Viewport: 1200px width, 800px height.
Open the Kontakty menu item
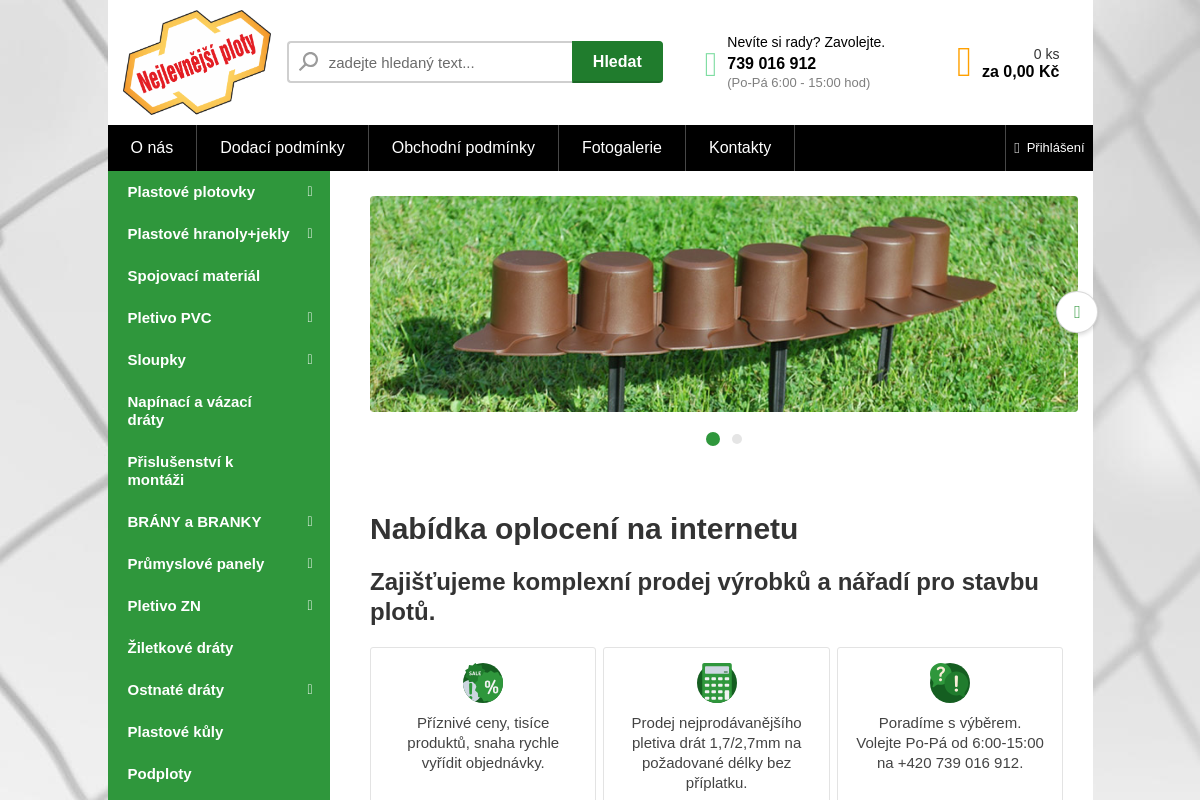[740, 147]
